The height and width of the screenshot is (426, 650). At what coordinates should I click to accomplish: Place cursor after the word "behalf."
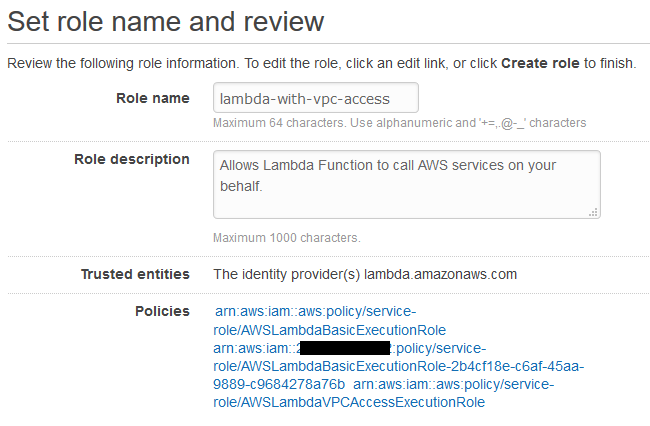pos(264,186)
